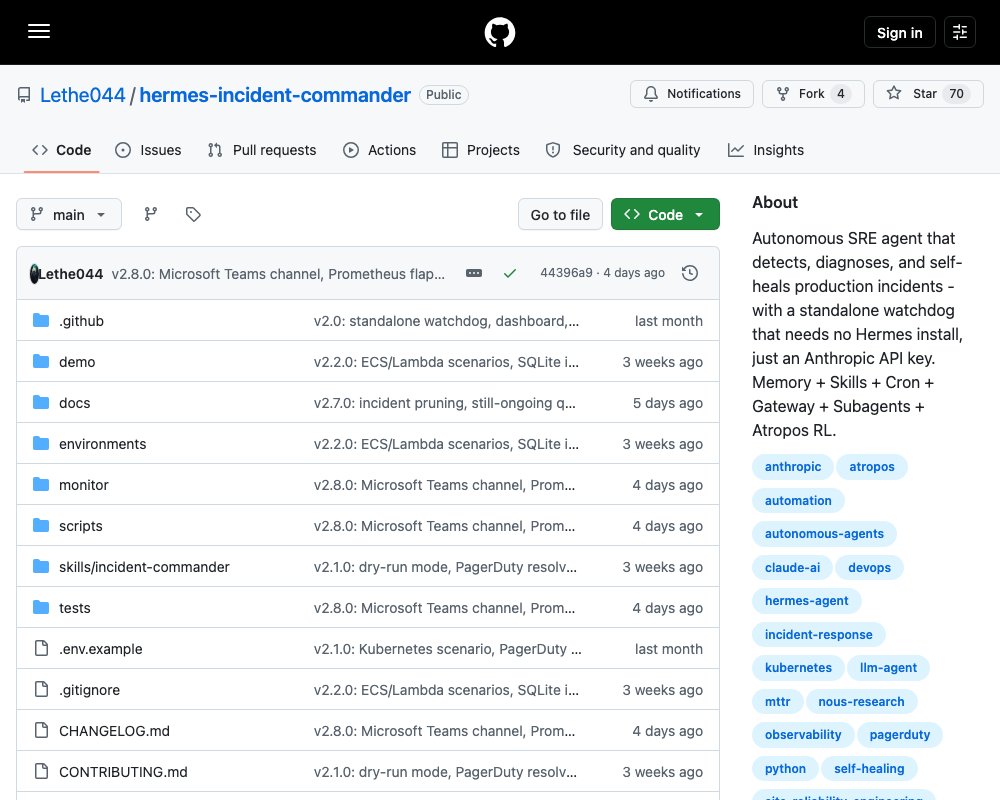The height and width of the screenshot is (800, 1000).
Task: Open the Insights tab
Action: click(x=766, y=150)
